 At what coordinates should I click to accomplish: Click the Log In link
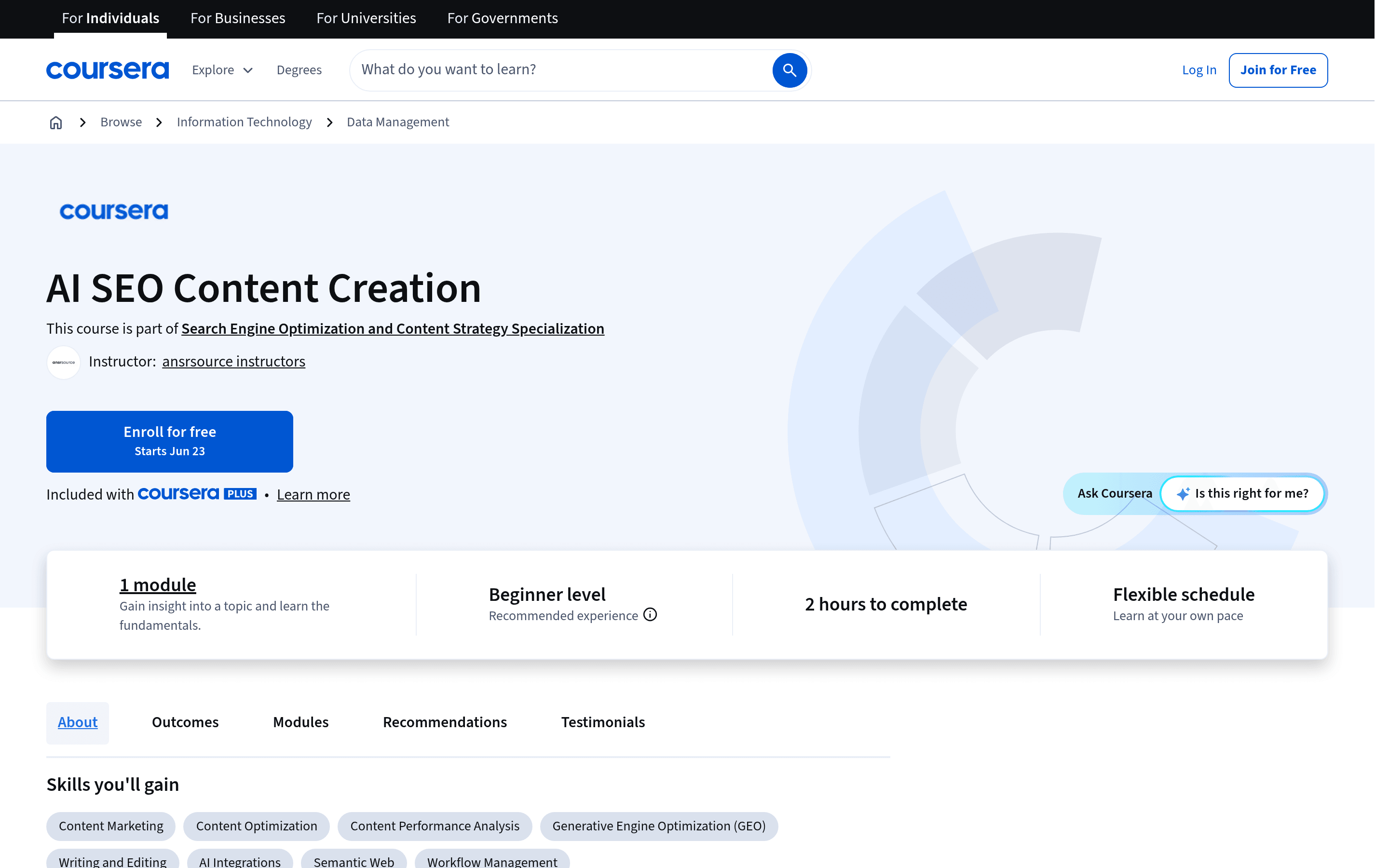point(1199,70)
